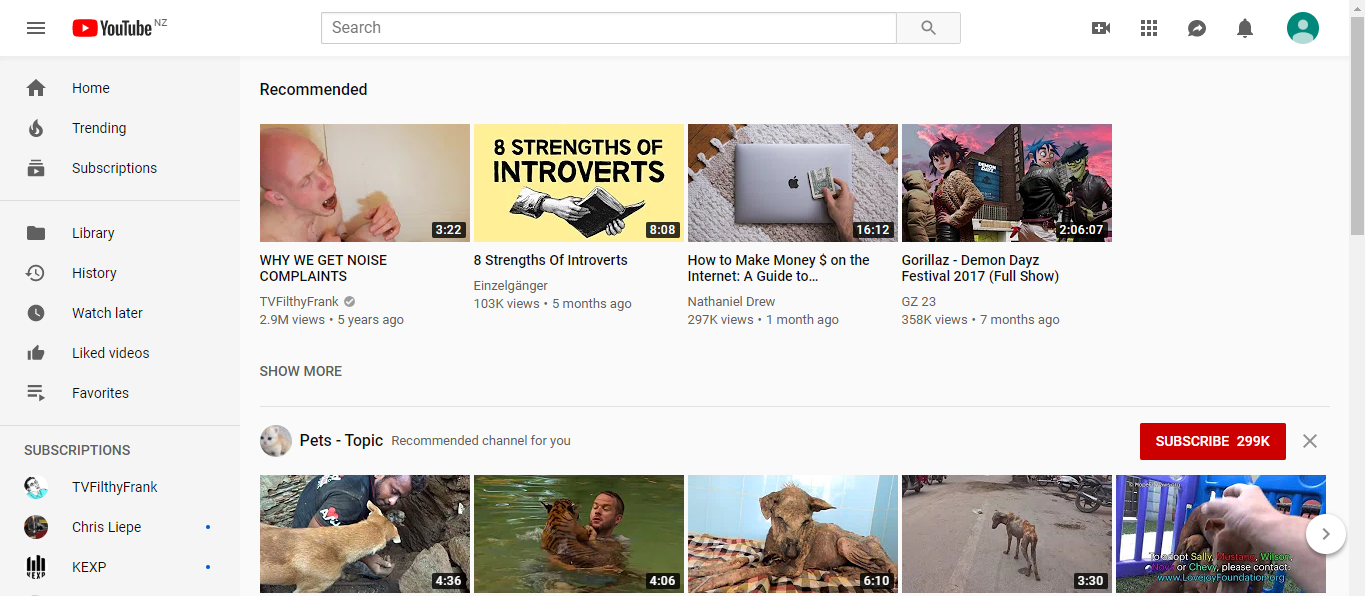Open the notifications bell
Viewport: 1365px width, 596px height.
pos(1244,28)
